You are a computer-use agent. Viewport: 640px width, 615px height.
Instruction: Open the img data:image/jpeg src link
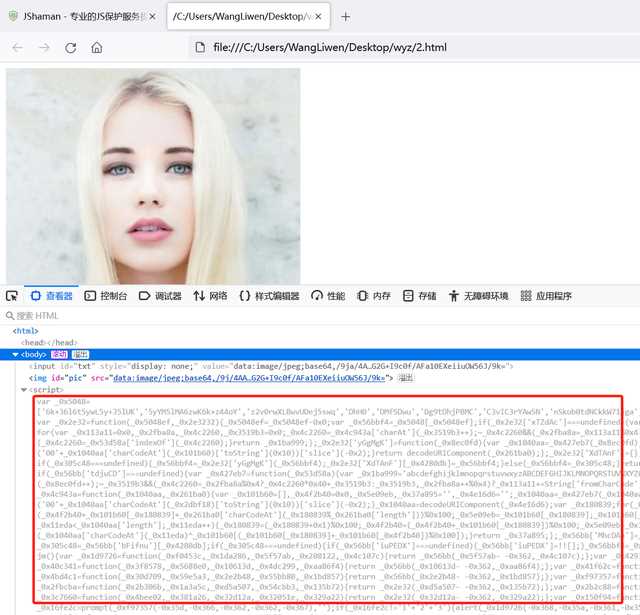[249, 378]
